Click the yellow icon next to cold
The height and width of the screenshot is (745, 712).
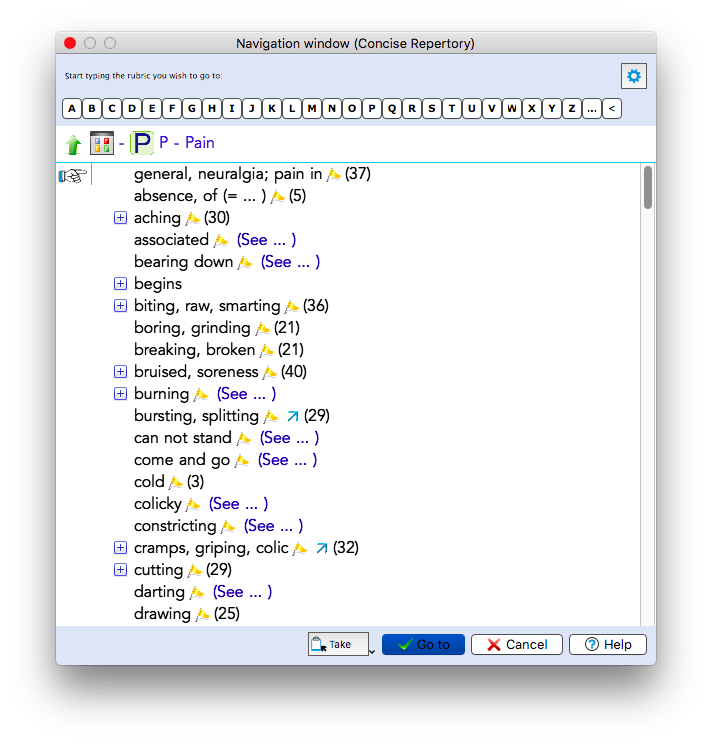click(x=176, y=482)
